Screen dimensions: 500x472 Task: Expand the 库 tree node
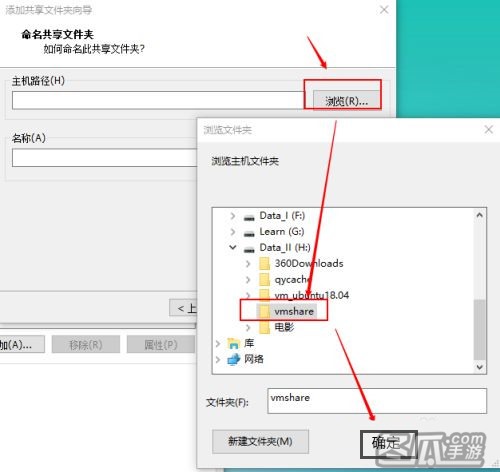click(218, 343)
